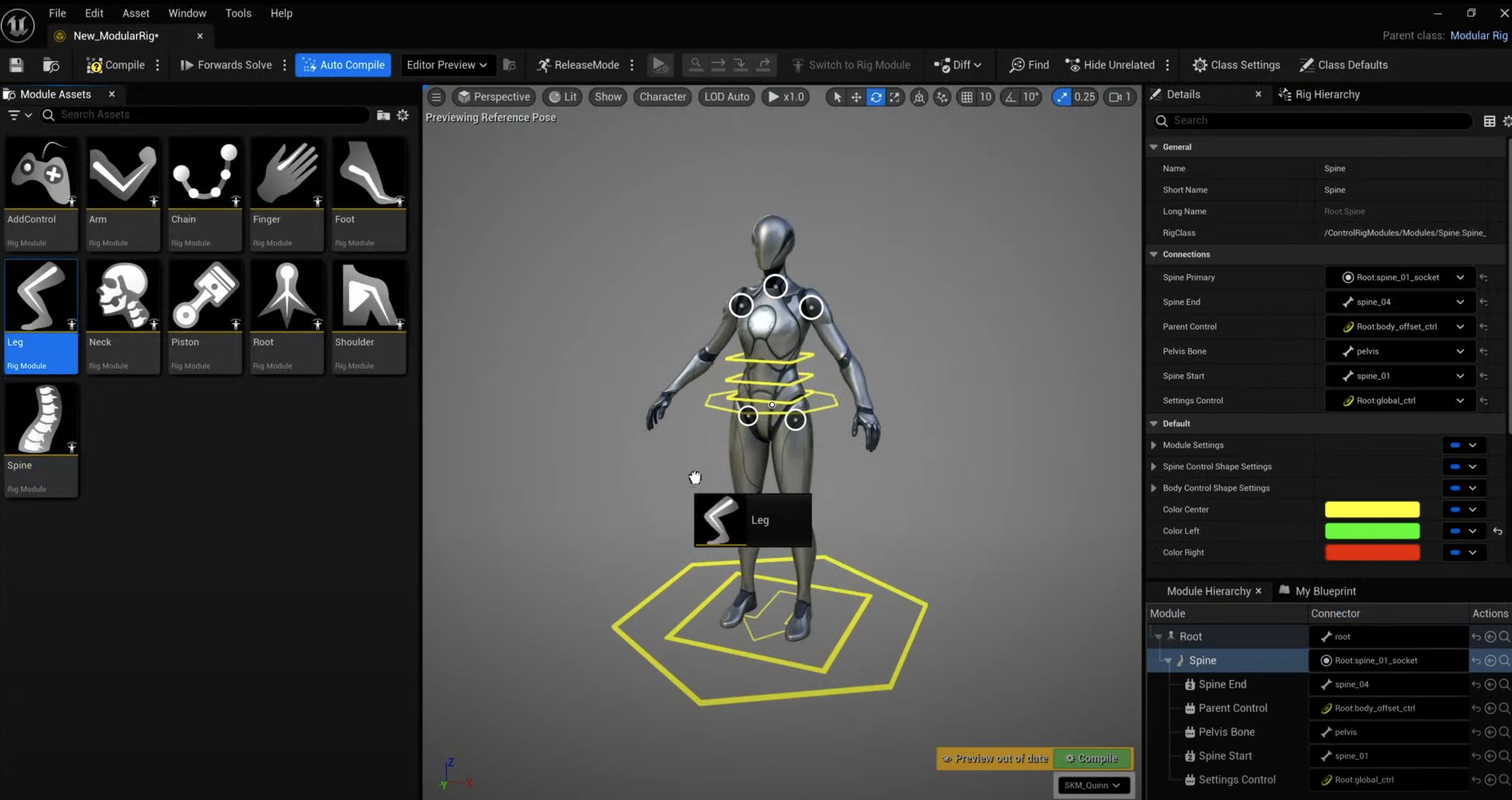Open the Window menu
This screenshot has height=800, width=1512.
187,12
